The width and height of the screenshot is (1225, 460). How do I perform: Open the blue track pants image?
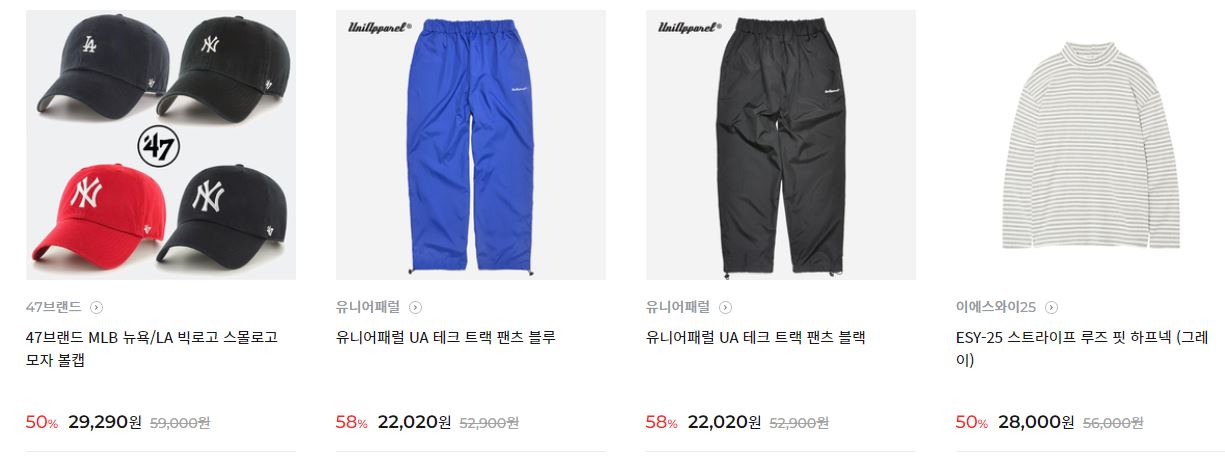point(471,145)
